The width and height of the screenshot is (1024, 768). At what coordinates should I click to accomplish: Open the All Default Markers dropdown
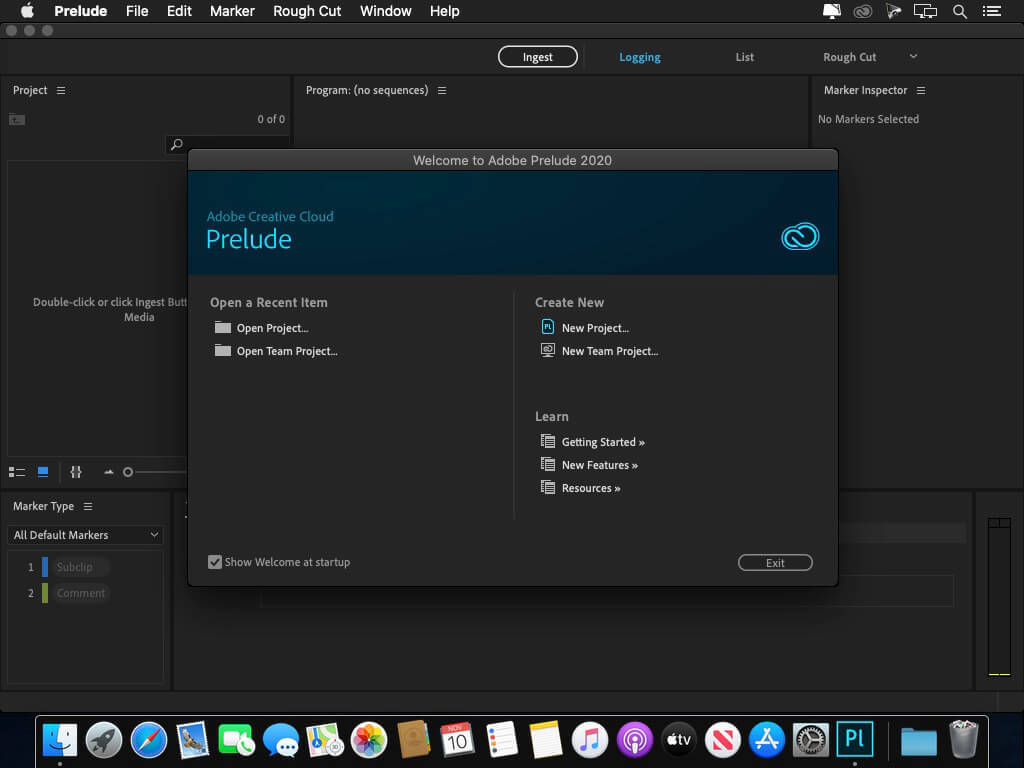(x=86, y=535)
